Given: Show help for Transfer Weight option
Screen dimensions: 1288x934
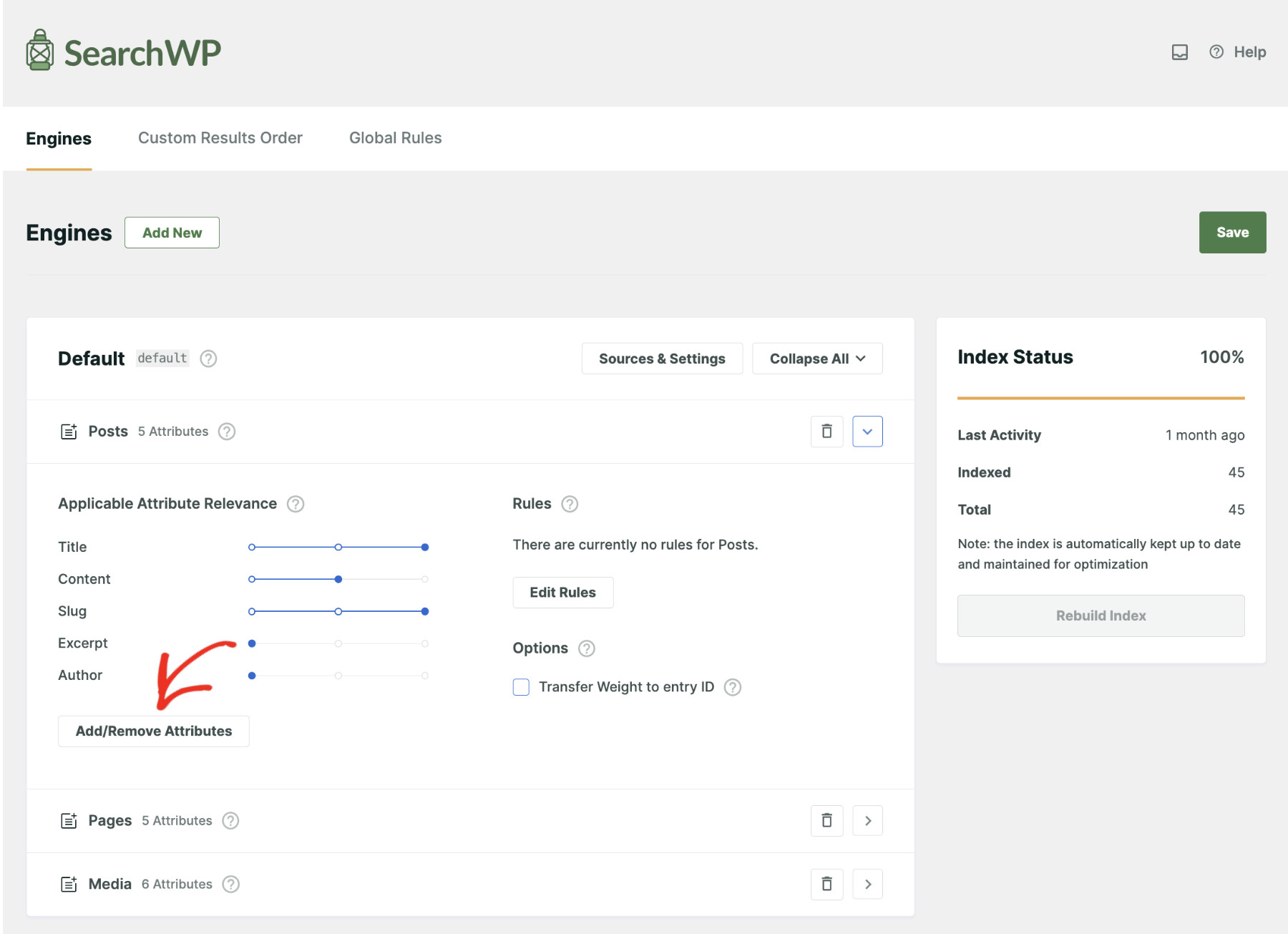Looking at the screenshot, I should pos(733,687).
